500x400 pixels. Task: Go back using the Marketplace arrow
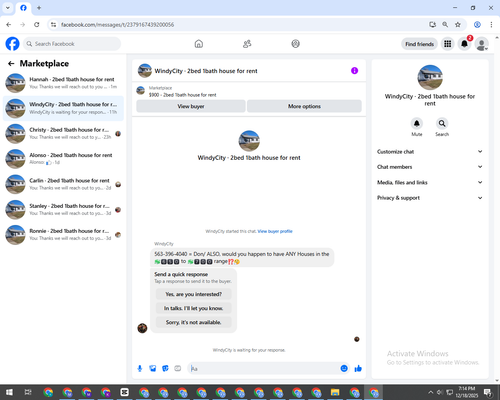pos(11,63)
